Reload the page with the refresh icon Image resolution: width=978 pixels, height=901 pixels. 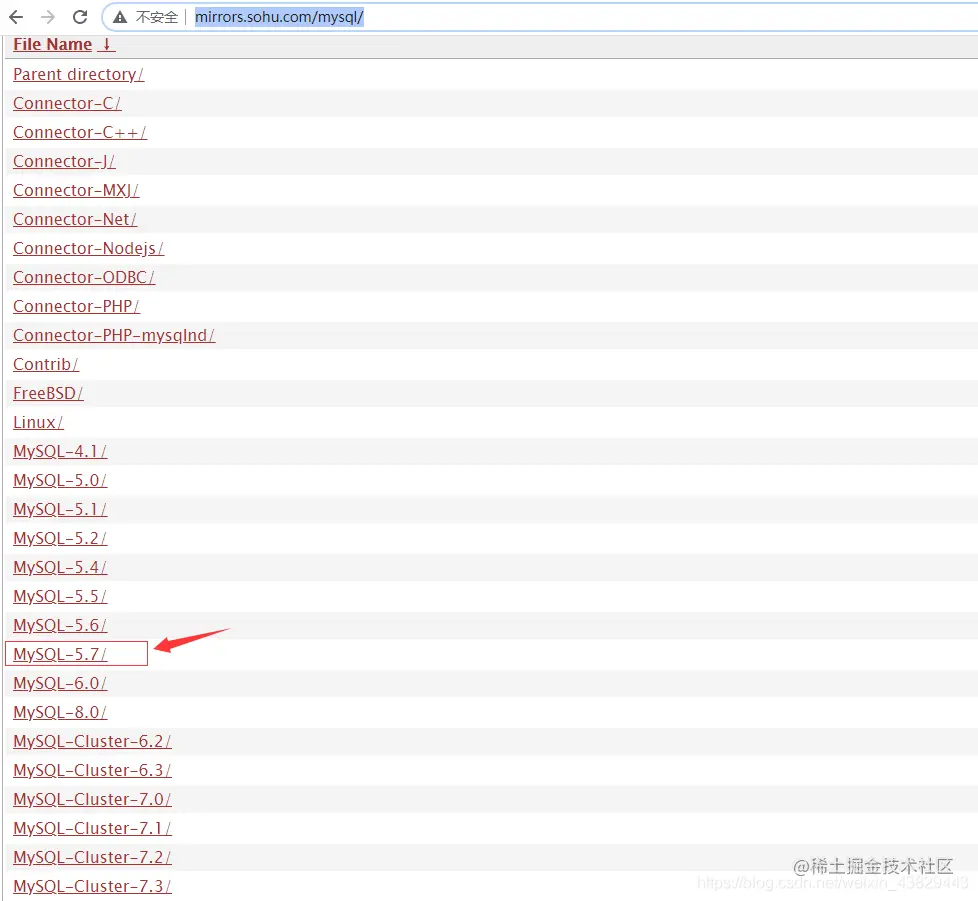click(80, 17)
